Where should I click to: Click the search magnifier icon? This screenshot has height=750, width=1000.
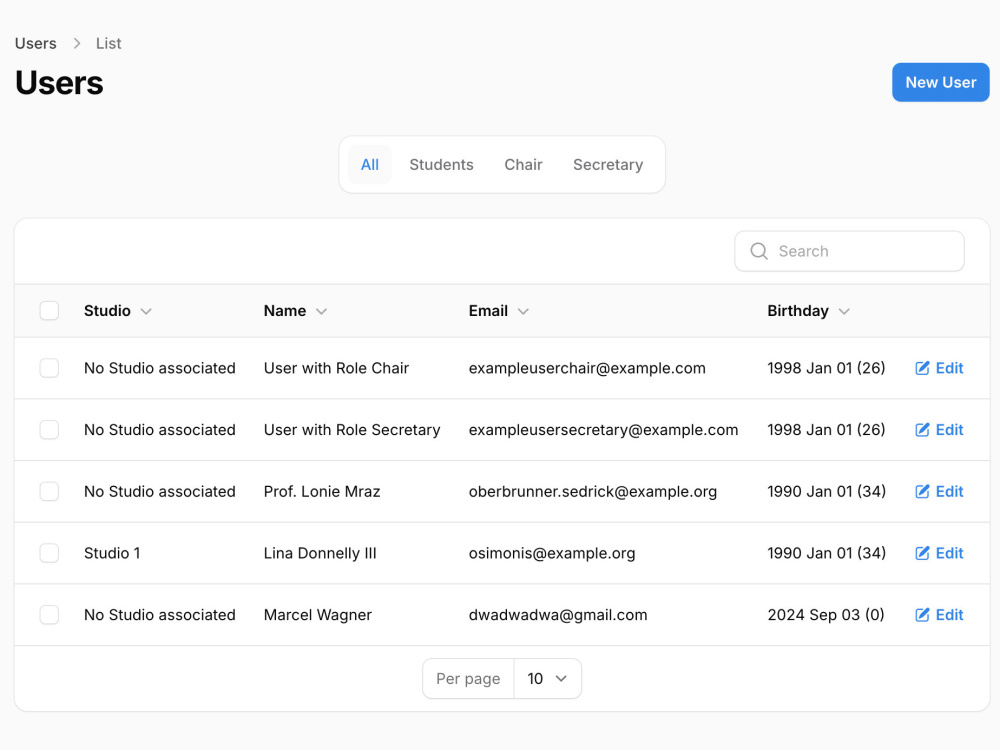(x=758, y=251)
